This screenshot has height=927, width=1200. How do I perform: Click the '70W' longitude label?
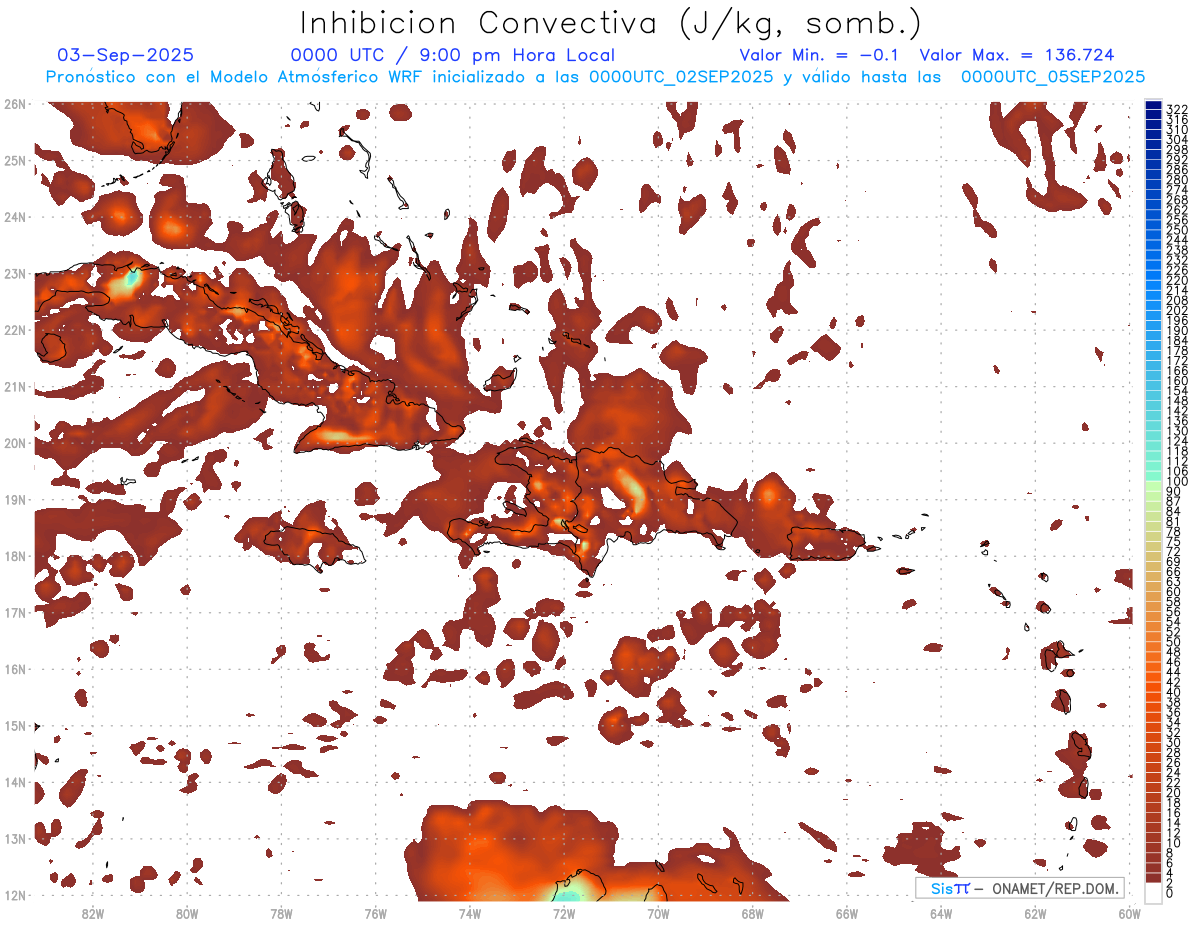[658, 913]
